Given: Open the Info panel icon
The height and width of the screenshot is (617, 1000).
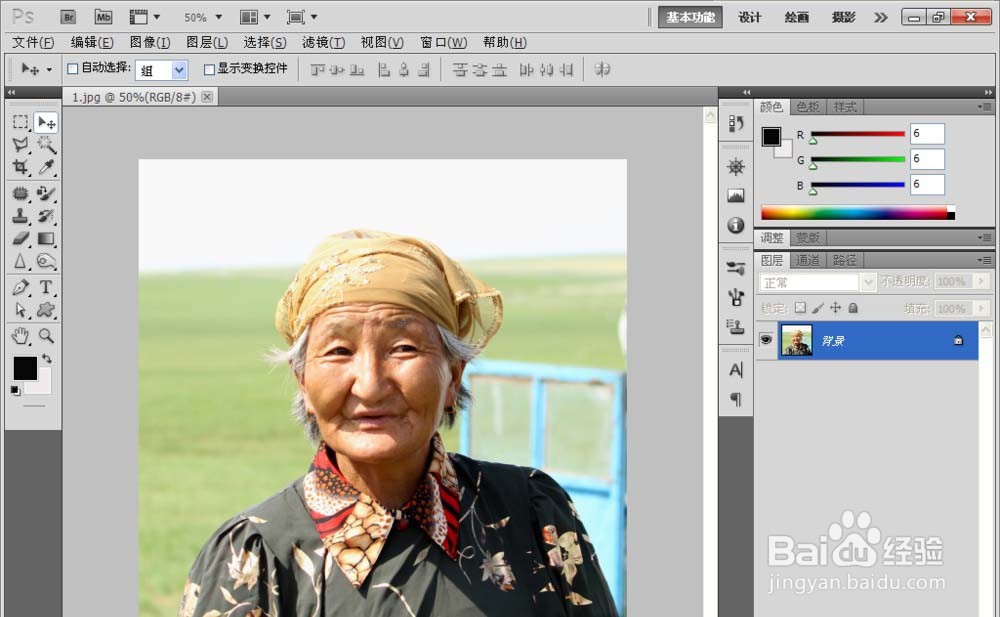Looking at the screenshot, I should coord(736,225).
